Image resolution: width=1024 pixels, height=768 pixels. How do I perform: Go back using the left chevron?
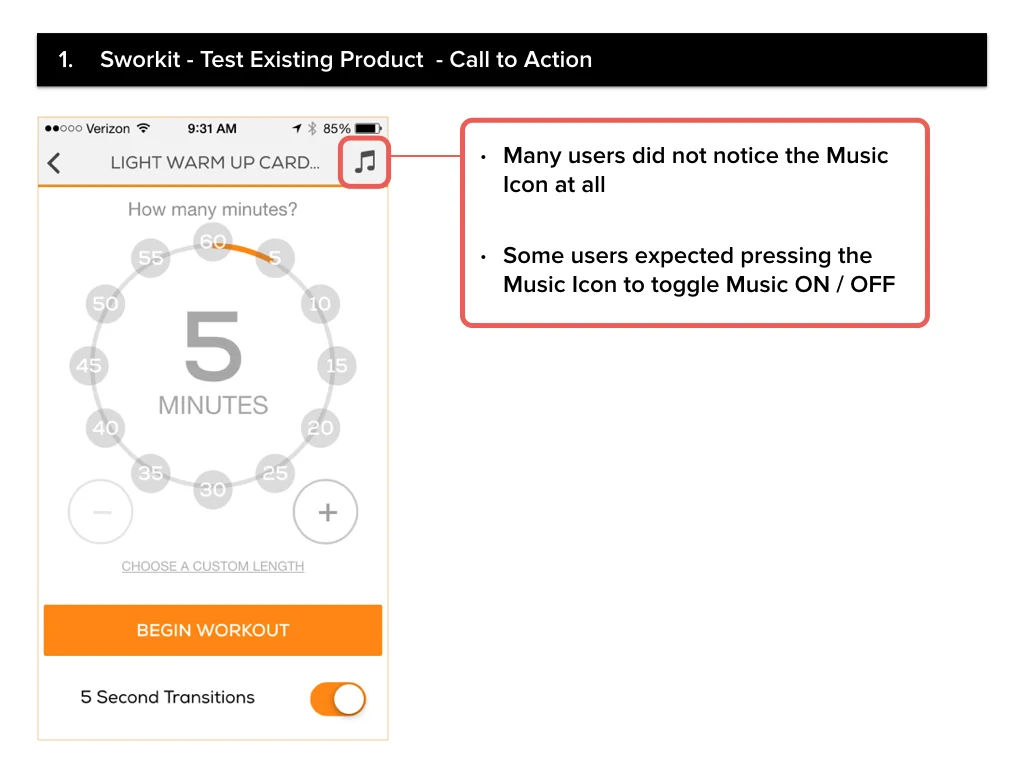[54, 163]
